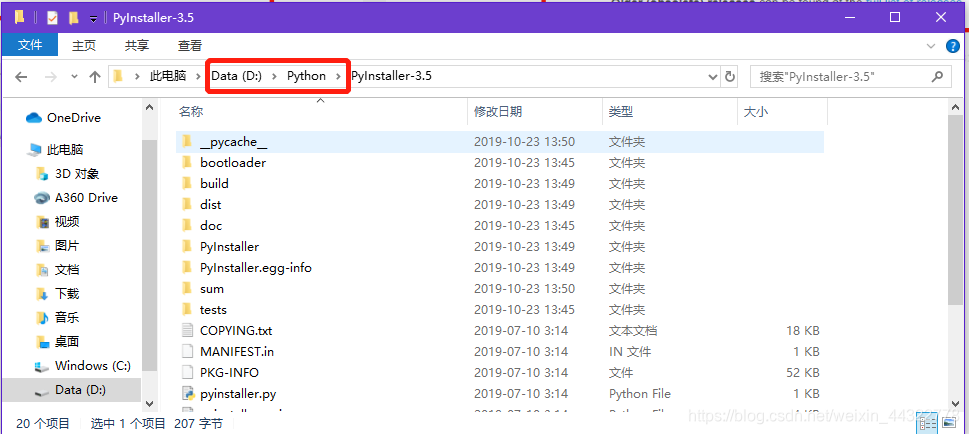Expand chevron after Python in breadcrumb

pyautogui.click(x=337, y=77)
